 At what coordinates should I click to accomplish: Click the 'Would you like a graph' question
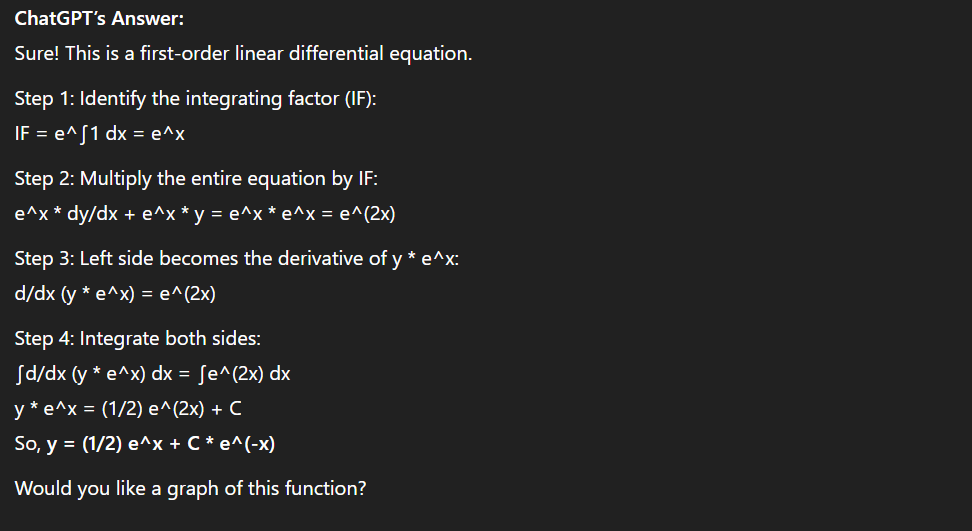pos(190,488)
